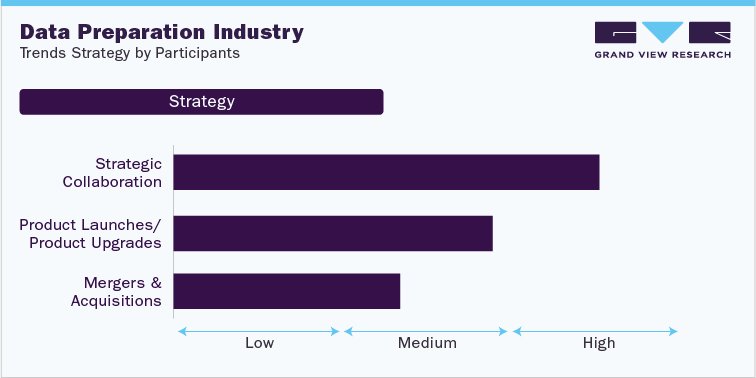
Task: Click the Strategic Collaboration label
Action: tap(112, 173)
